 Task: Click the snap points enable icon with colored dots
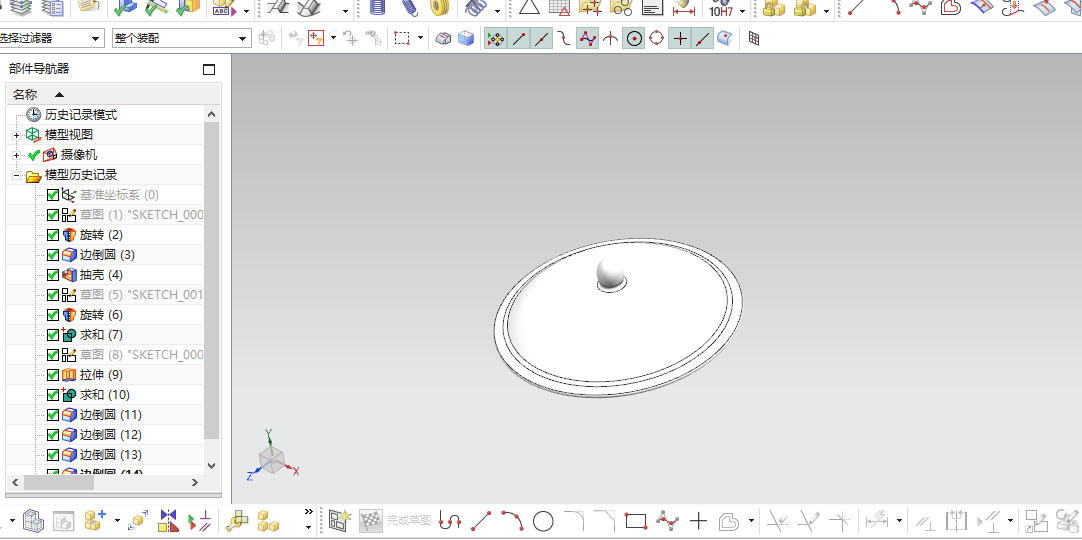pos(495,39)
